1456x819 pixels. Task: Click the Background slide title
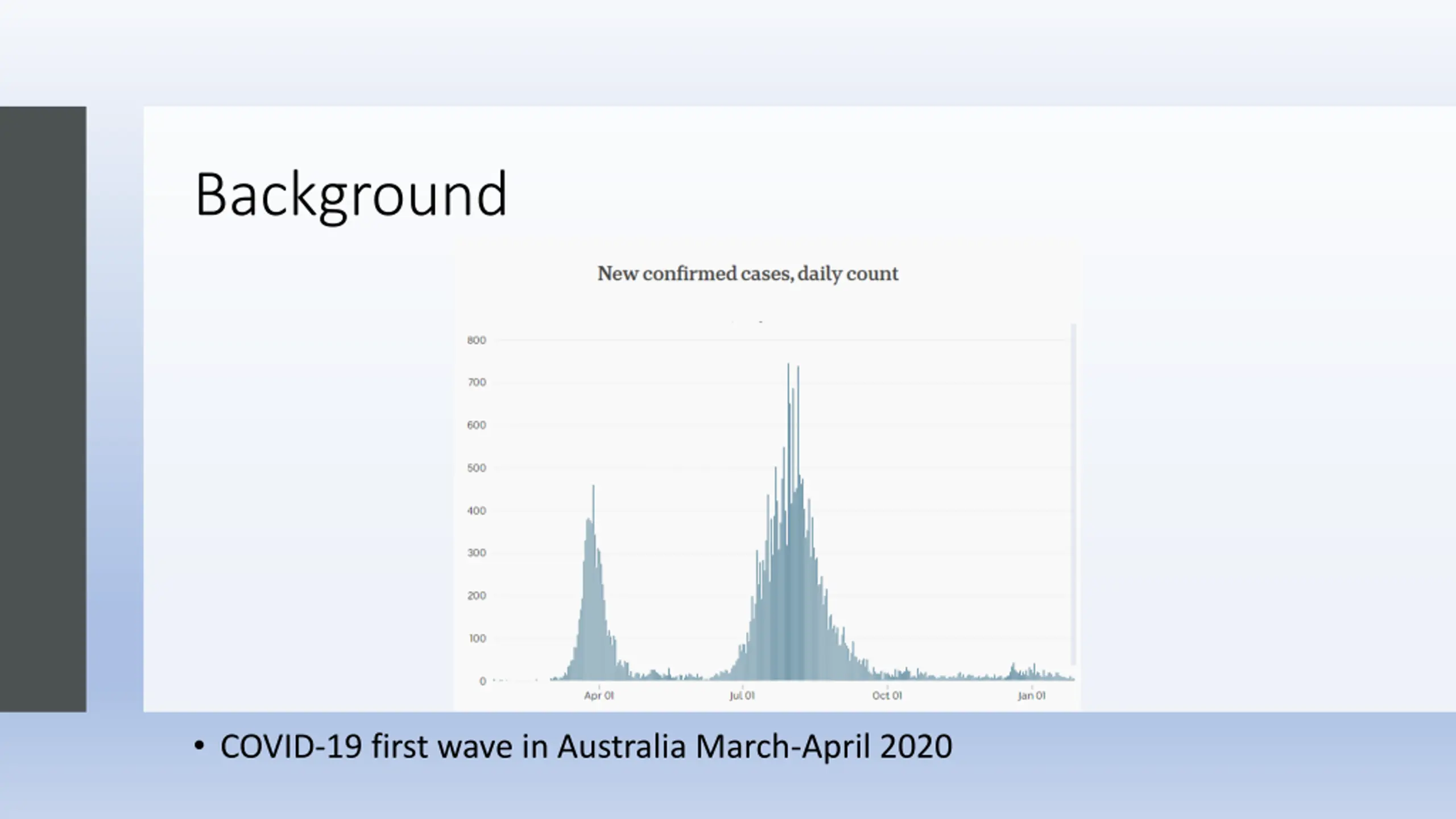coord(350,195)
